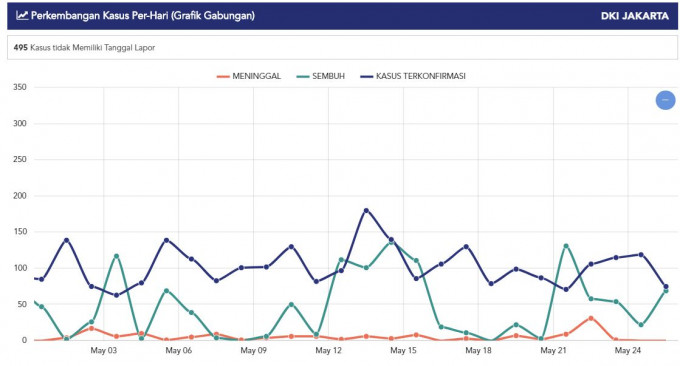680x366 pixels.
Task: Click the May 24 axis label
Action: [x=628, y=350]
